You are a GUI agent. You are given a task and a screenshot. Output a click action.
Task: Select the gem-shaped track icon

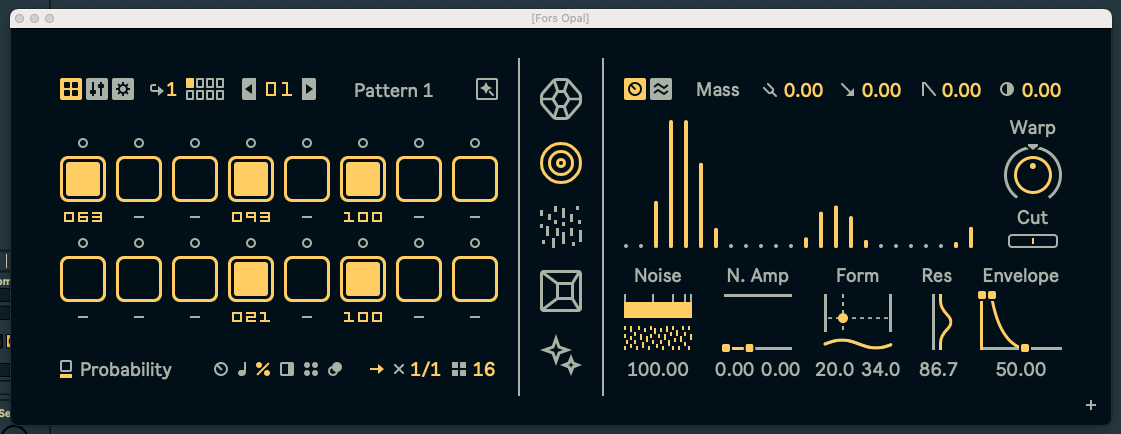pyautogui.click(x=560, y=99)
